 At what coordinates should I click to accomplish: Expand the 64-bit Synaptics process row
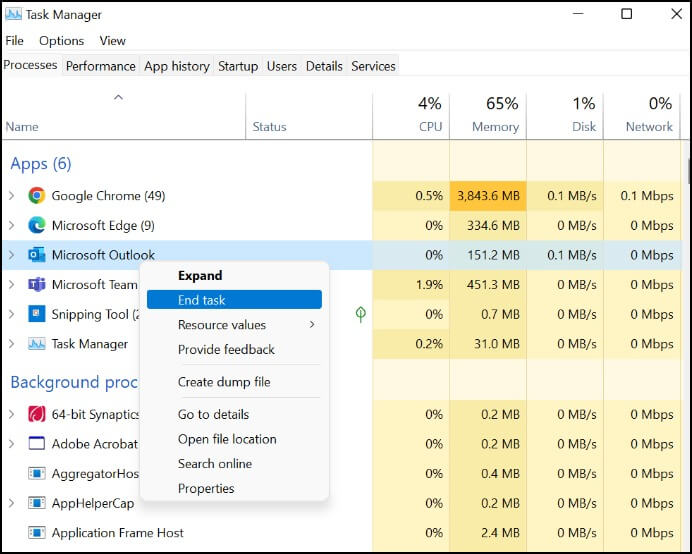(x=12, y=414)
